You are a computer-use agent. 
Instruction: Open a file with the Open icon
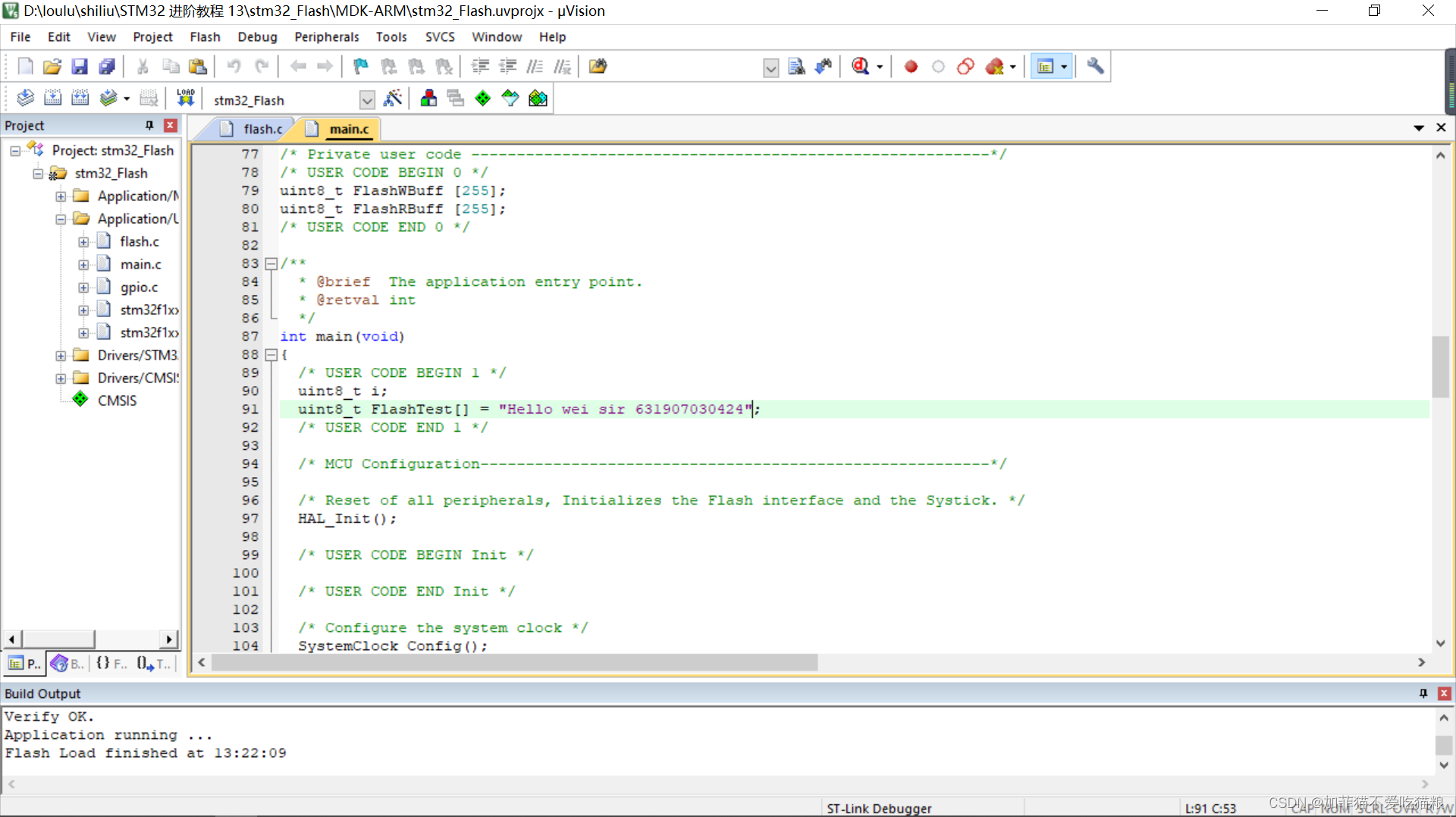tap(52, 66)
